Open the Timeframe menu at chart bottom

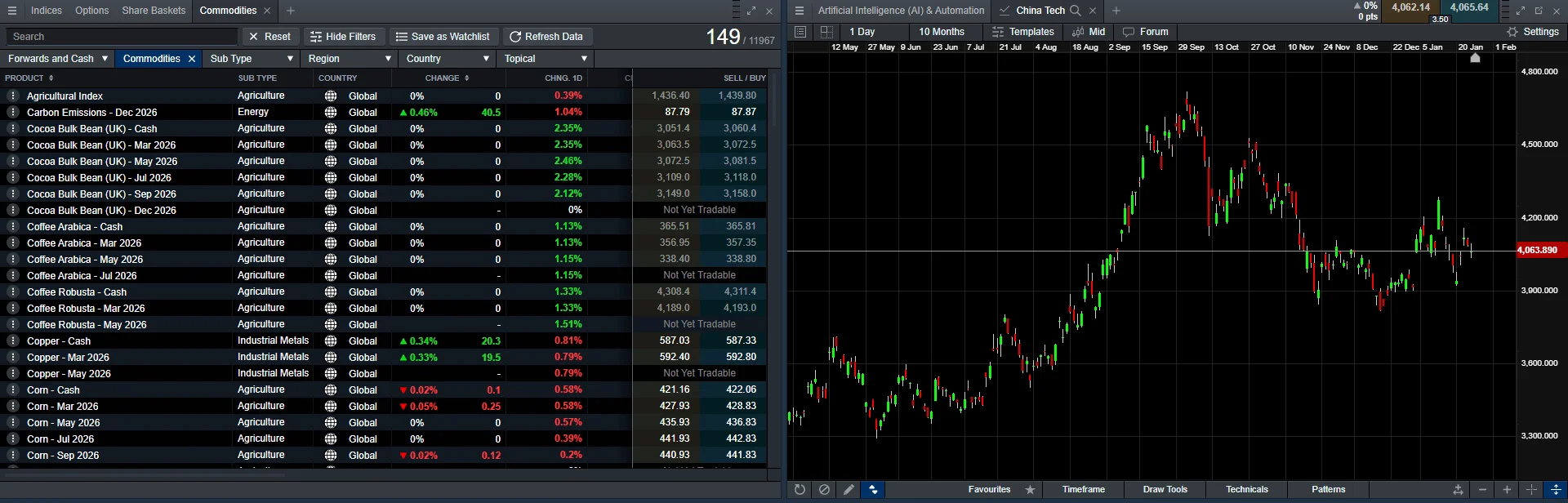click(x=1084, y=490)
